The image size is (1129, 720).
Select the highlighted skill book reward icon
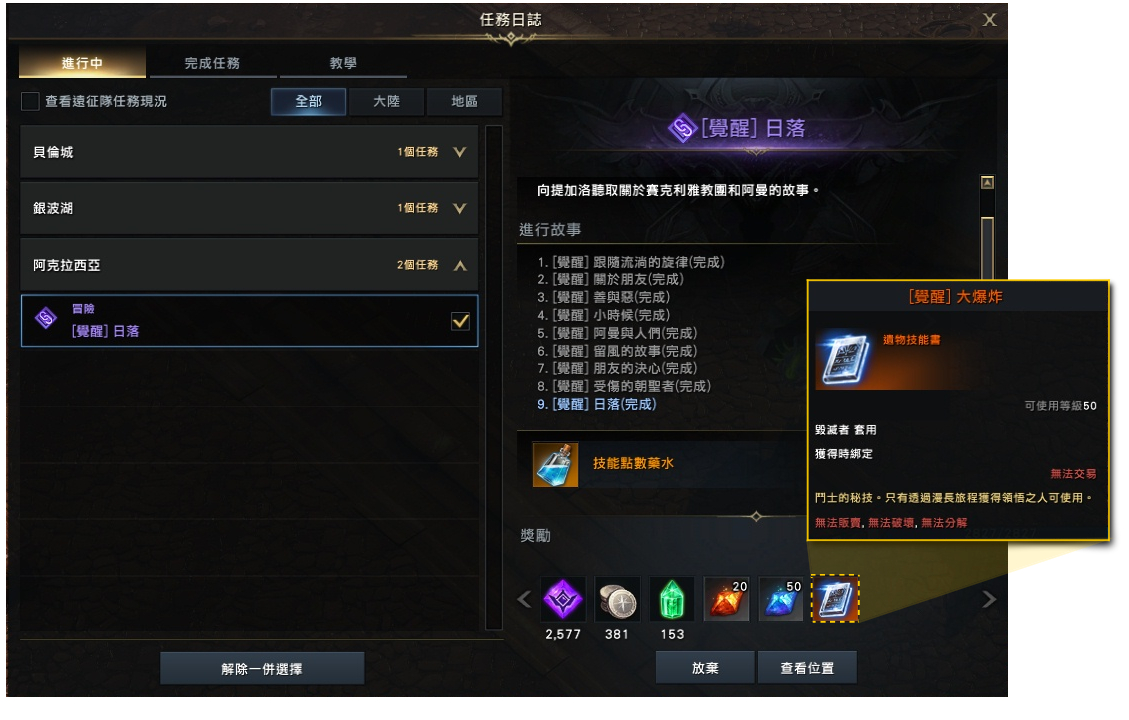pyautogui.click(x=835, y=599)
